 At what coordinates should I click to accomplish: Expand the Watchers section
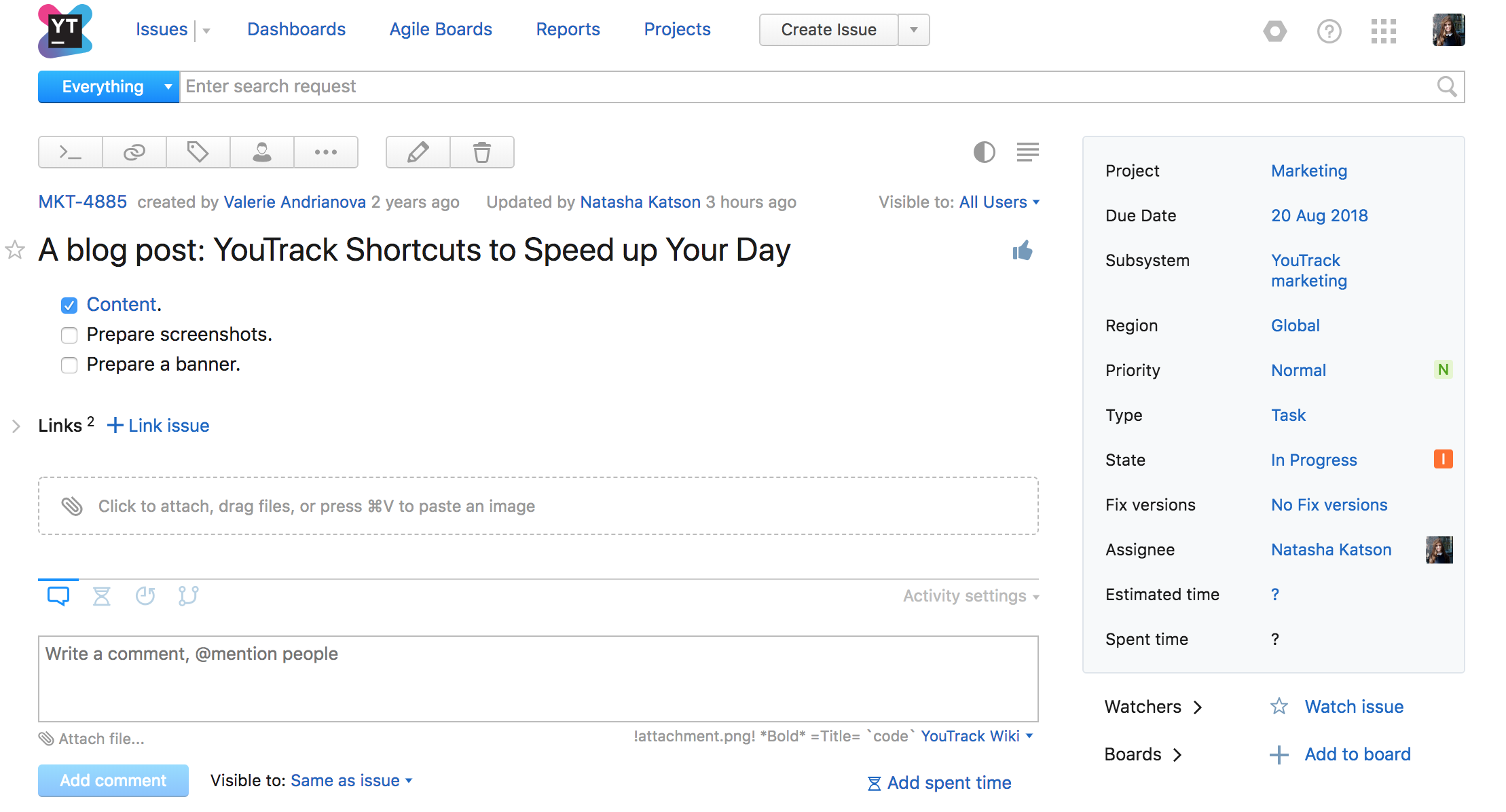coord(1154,707)
